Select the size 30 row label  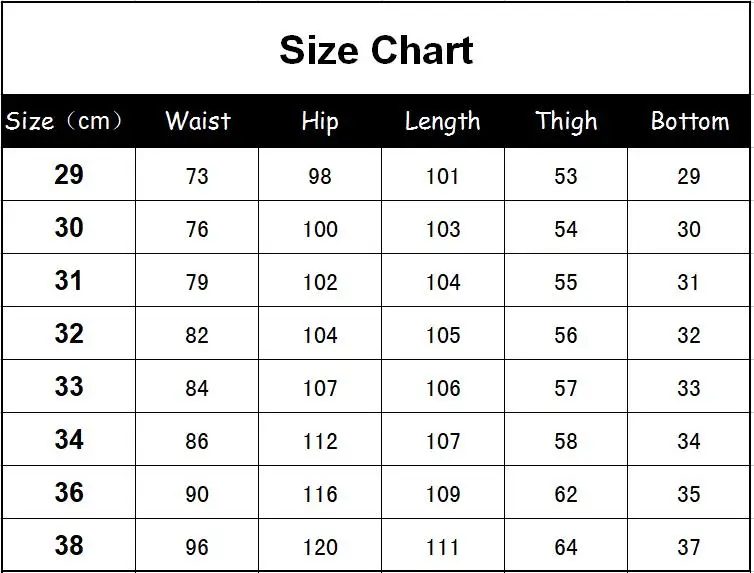pyautogui.click(x=69, y=227)
